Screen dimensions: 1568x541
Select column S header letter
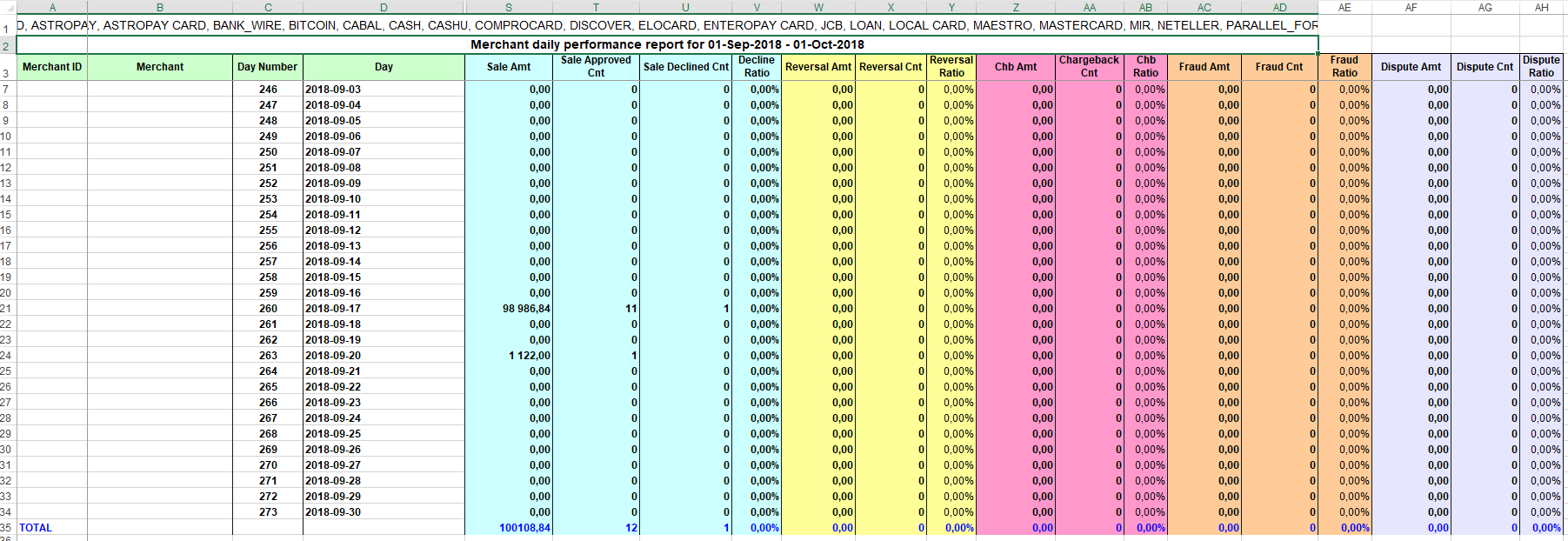tap(509, 7)
